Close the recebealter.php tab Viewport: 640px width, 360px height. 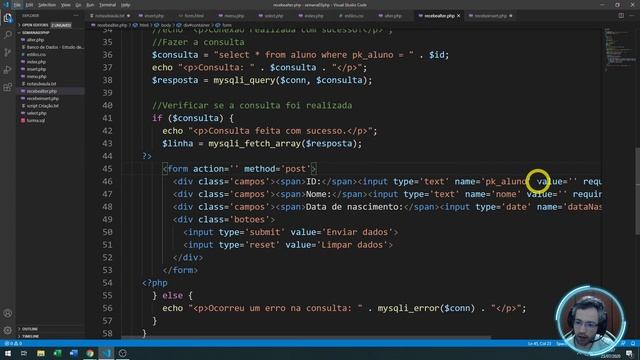click(x=458, y=16)
